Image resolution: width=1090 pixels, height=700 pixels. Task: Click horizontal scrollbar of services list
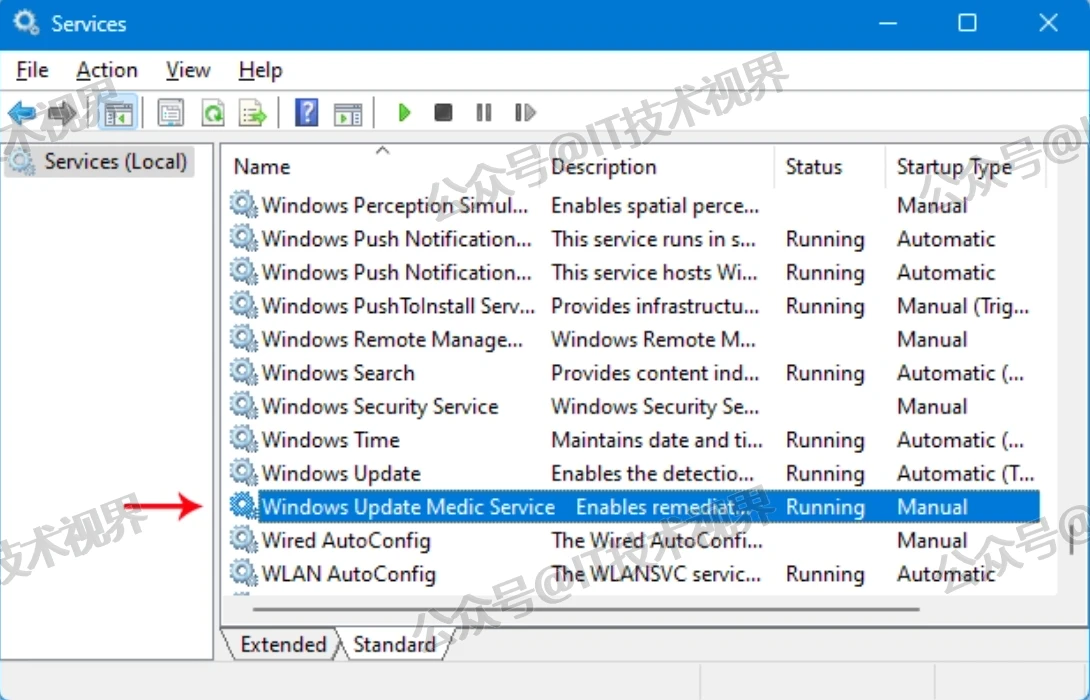click(586, 610)
